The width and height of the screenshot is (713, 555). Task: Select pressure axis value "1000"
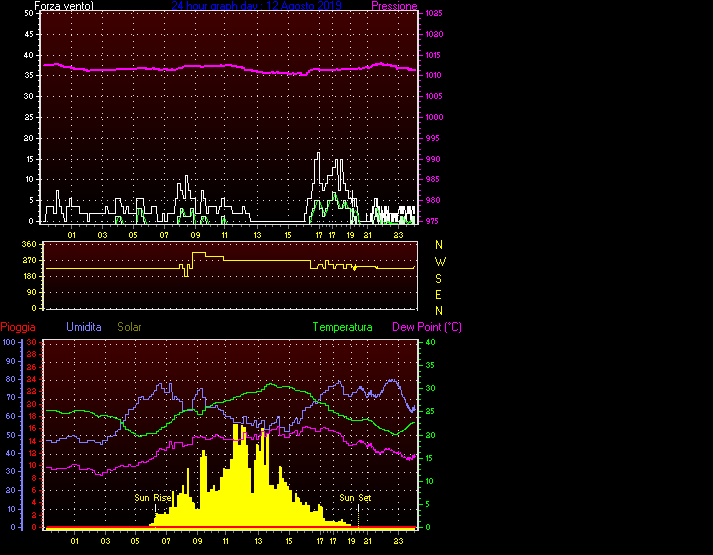tap(434, 117)
